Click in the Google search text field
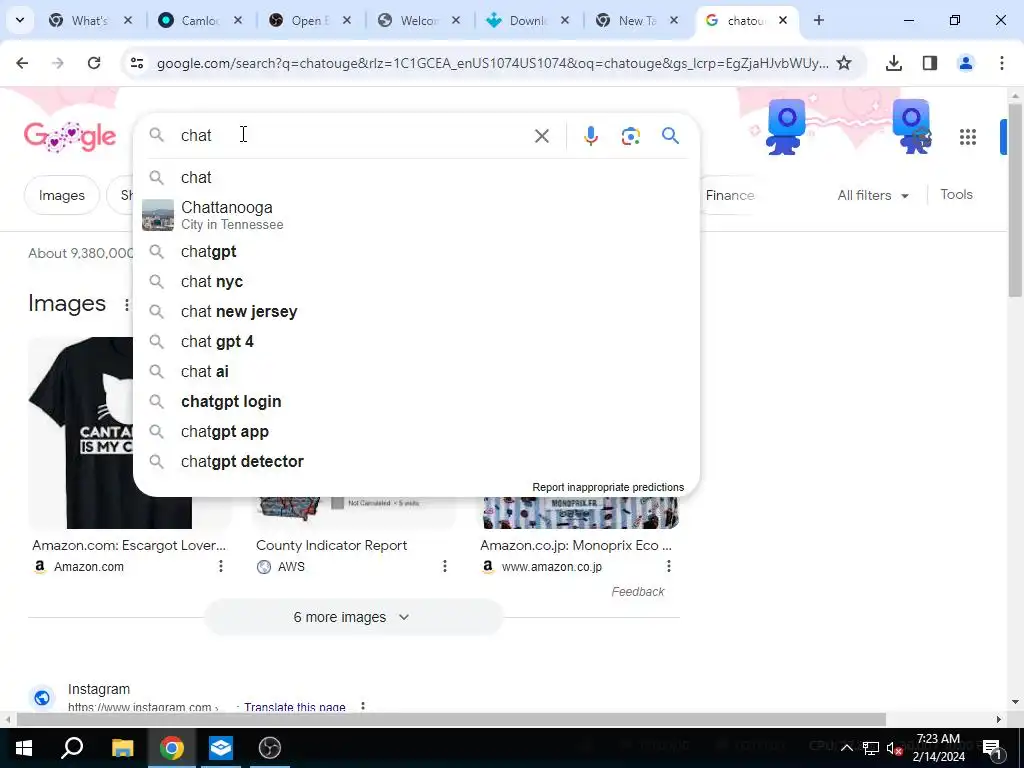Viewport: 1024px width, 768px height. click(353, 136)
